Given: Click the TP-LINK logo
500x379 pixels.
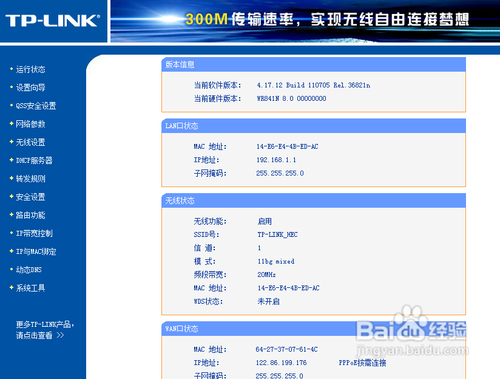Looking at the screenshot, I should click(x=52, y=21).
